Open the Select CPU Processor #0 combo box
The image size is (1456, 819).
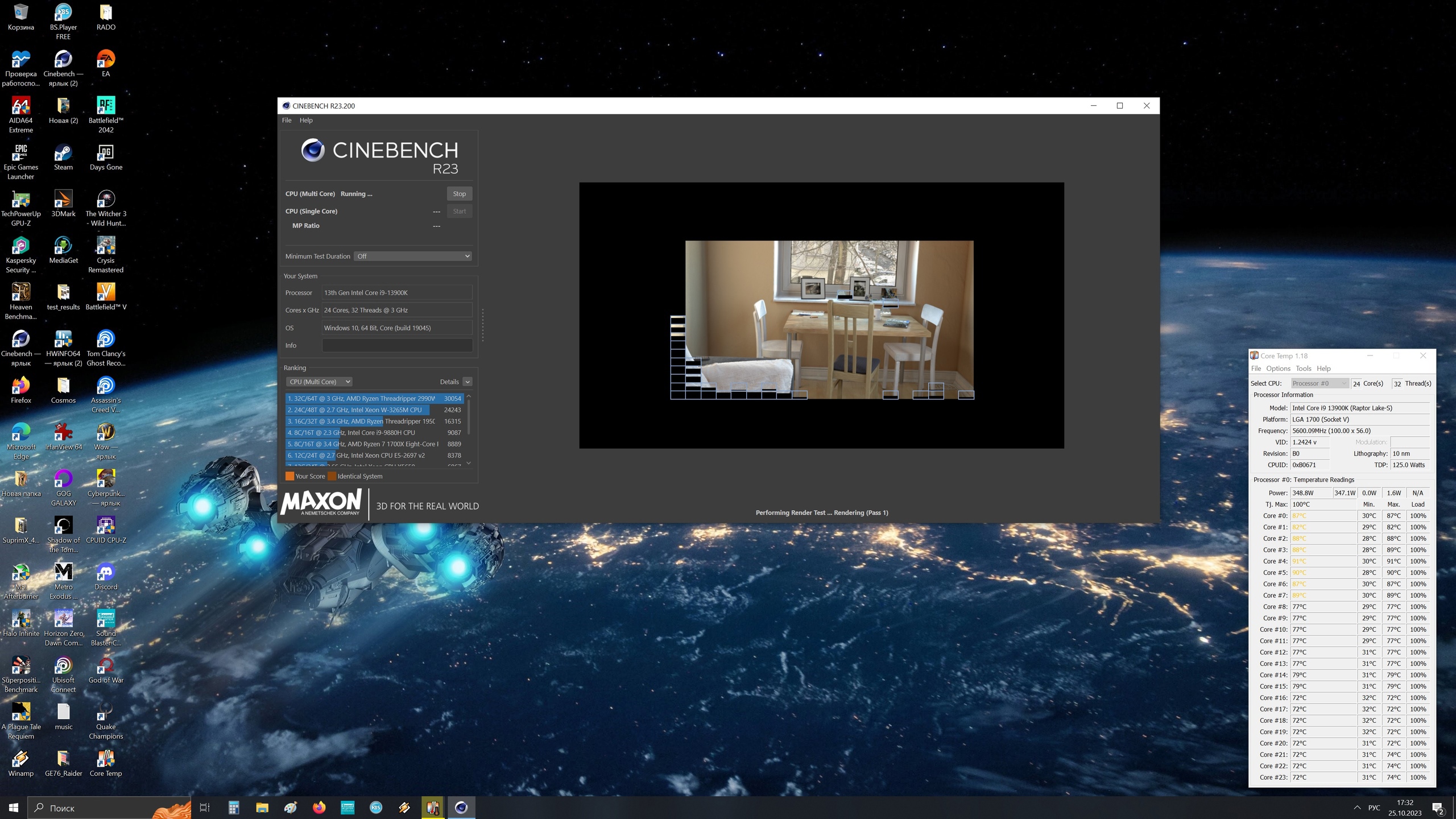1319,383
